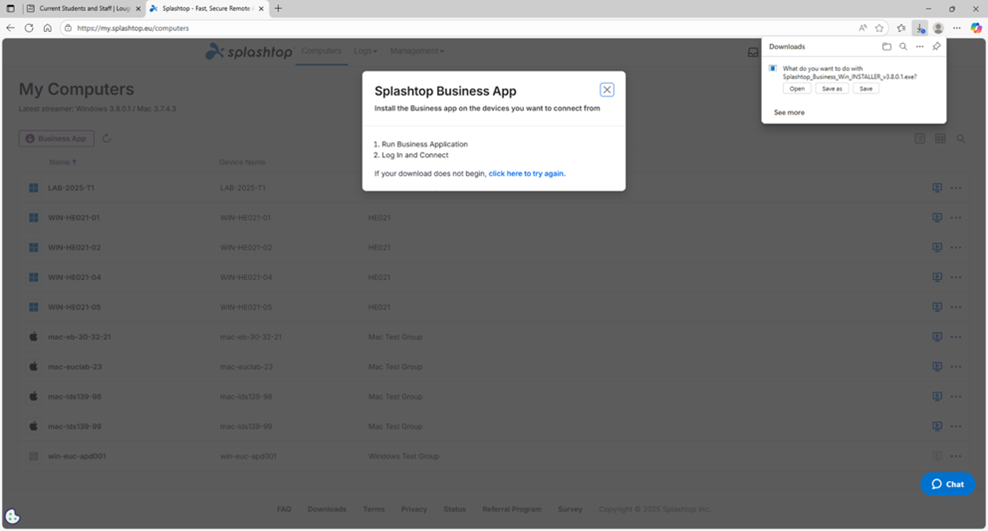This screenshot has width=988, height=531.
Task: Open Downloads panel more options ellipsis
Action: pyautogui.click(x=919, y=47)
